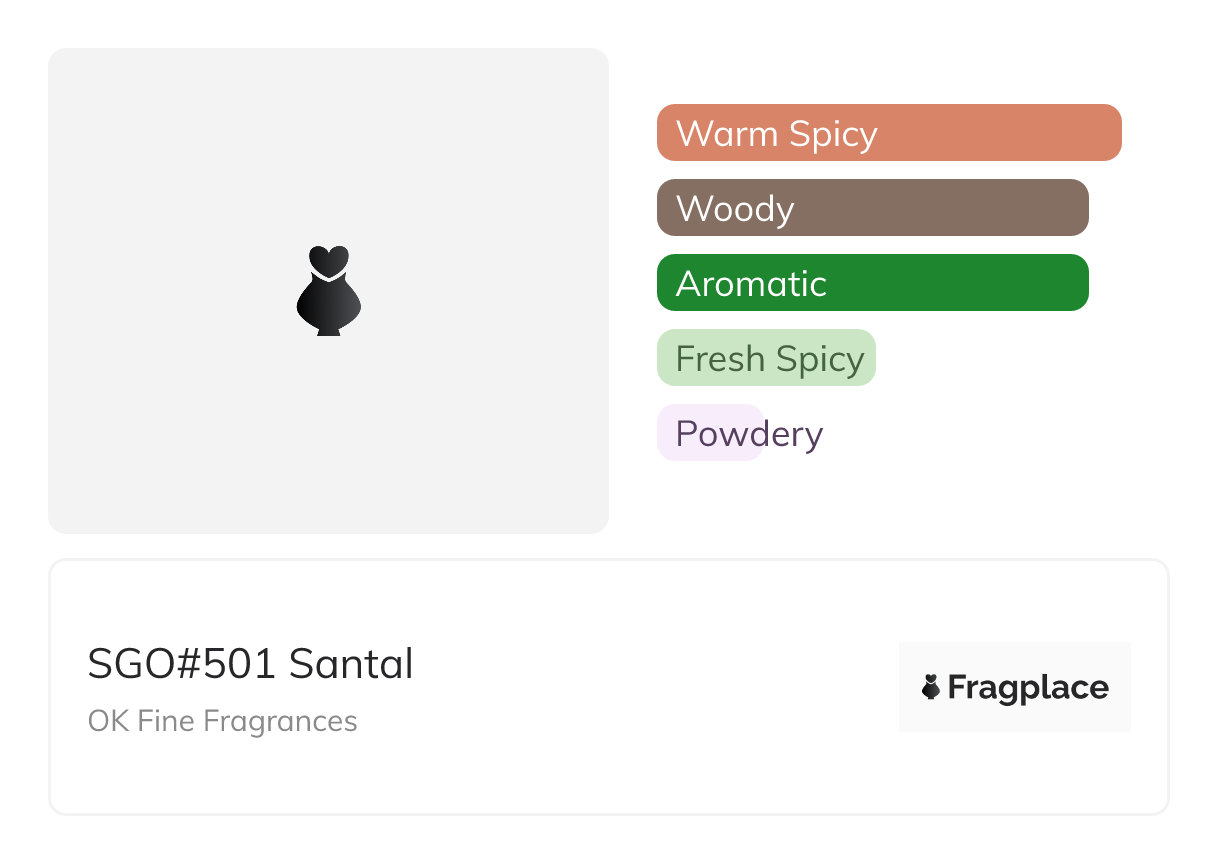Click the "Aromatic" text label
This screenshot has width=1218, height=864.
pyautogui.click(x=751, y=283)
